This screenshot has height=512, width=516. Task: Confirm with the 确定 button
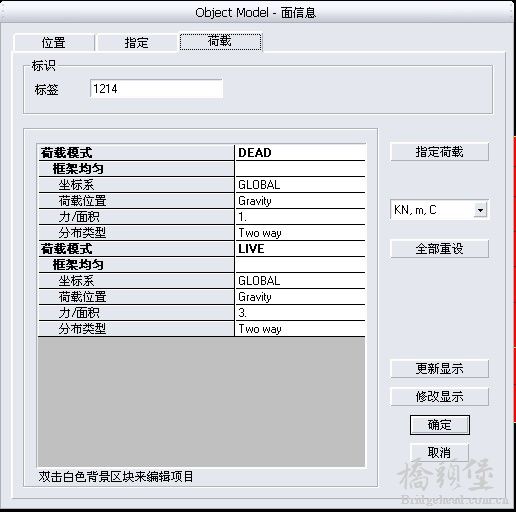(x=440, y=425)
